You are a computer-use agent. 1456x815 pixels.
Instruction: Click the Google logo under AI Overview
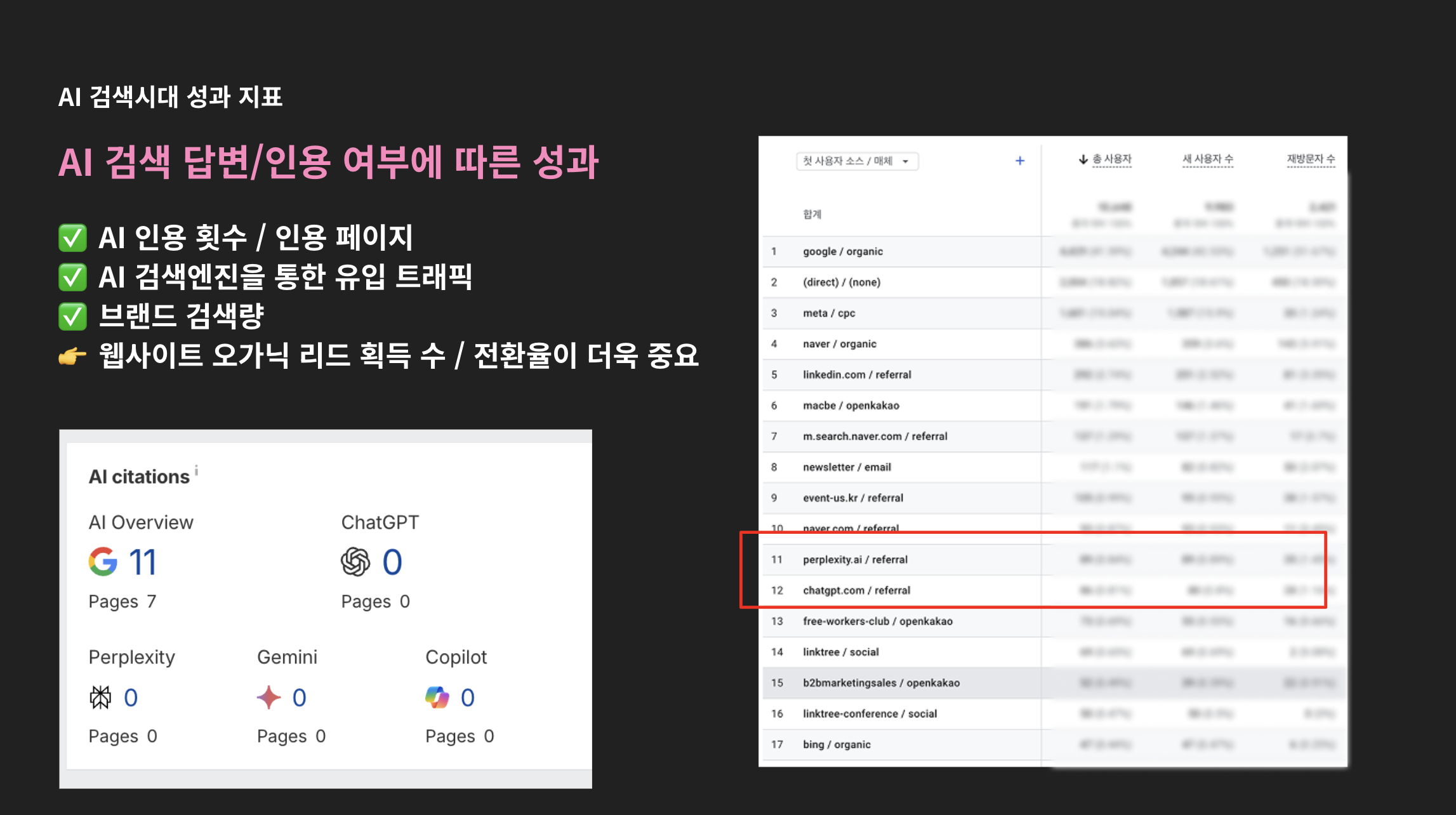103,561
